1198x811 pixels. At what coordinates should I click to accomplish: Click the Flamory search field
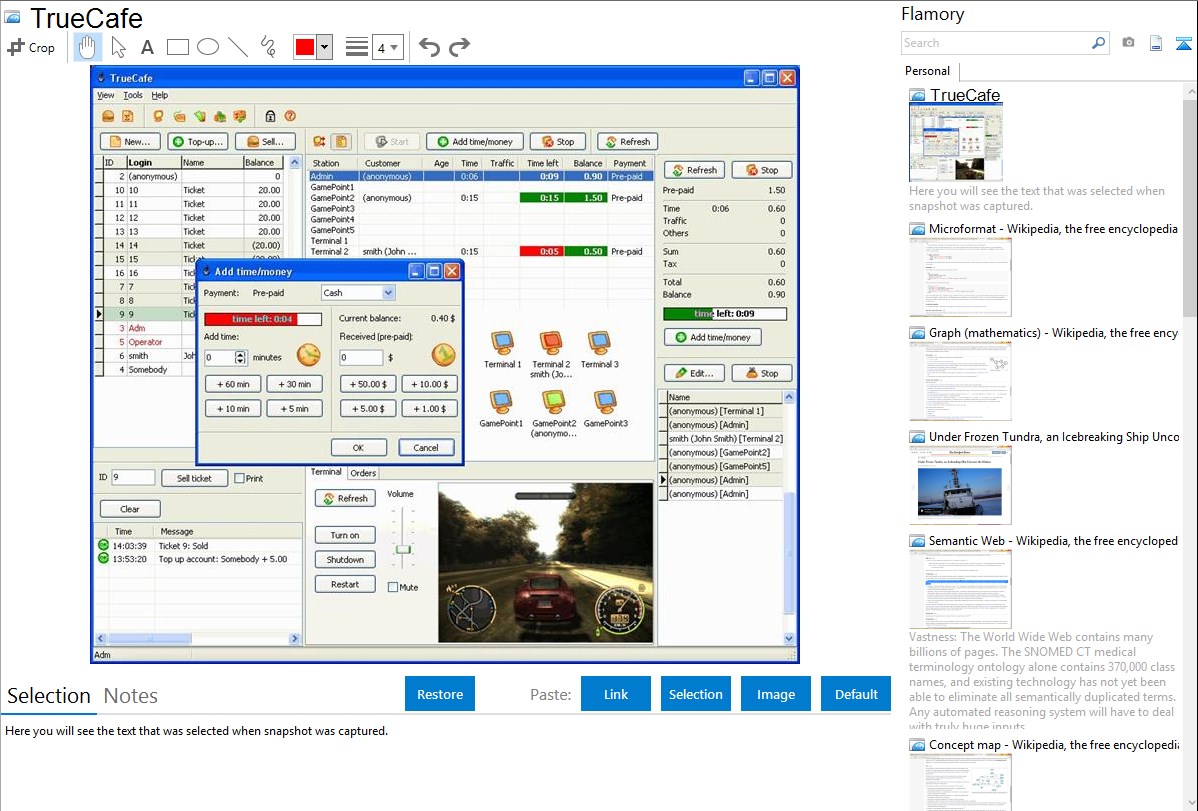(x=995, y=43)
